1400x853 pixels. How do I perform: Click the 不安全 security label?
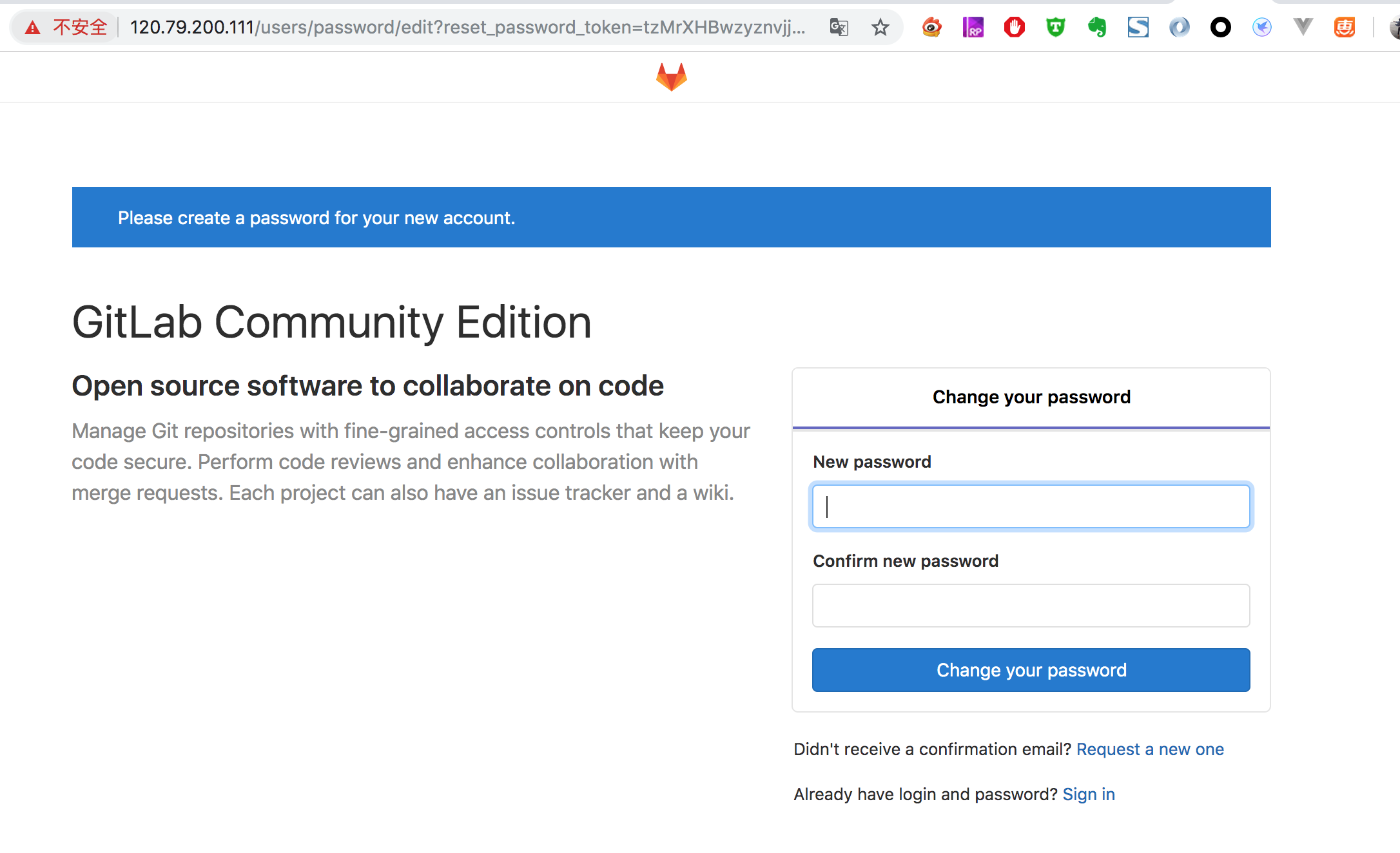click(80, 27)
